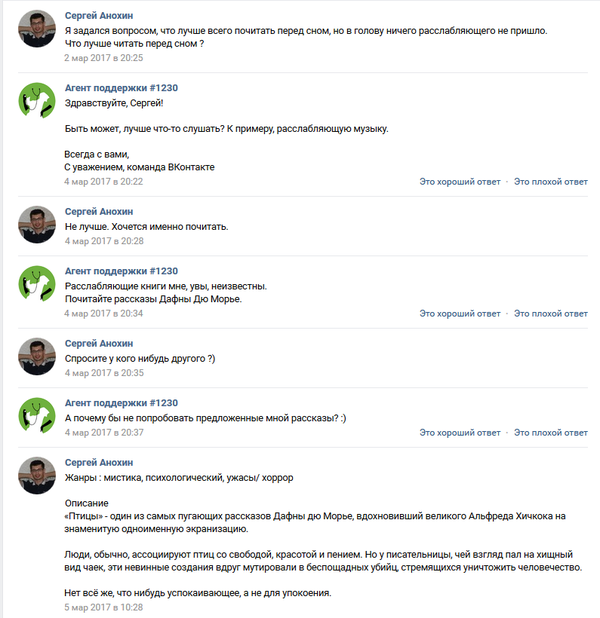Click "Агент поддержки #1230" name above the greeting

pyautogui.click(x=121, y=88)
